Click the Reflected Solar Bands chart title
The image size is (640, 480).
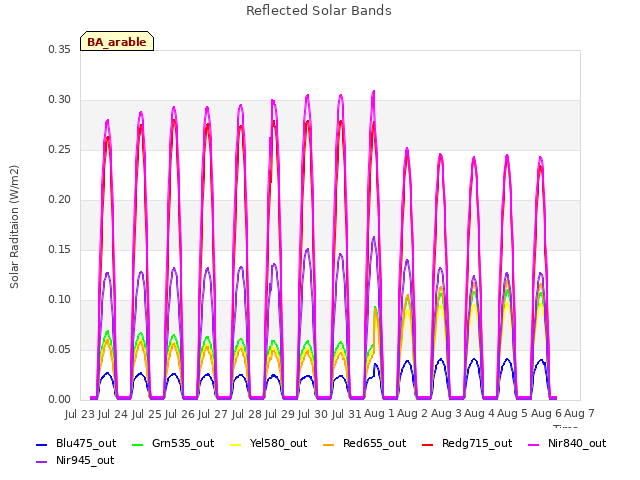click(x=319, y=11)
